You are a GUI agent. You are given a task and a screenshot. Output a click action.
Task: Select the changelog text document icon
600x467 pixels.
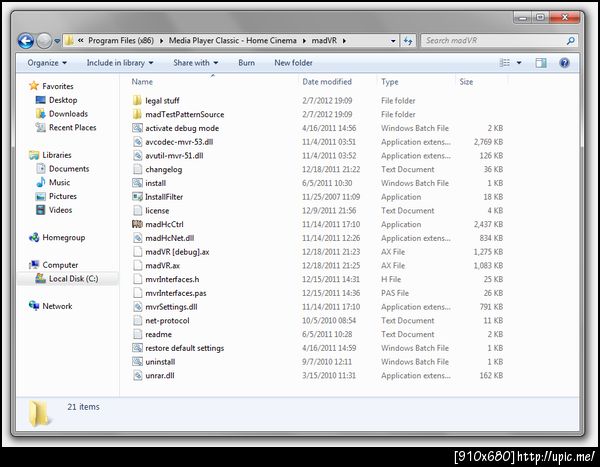pos(137,169)
